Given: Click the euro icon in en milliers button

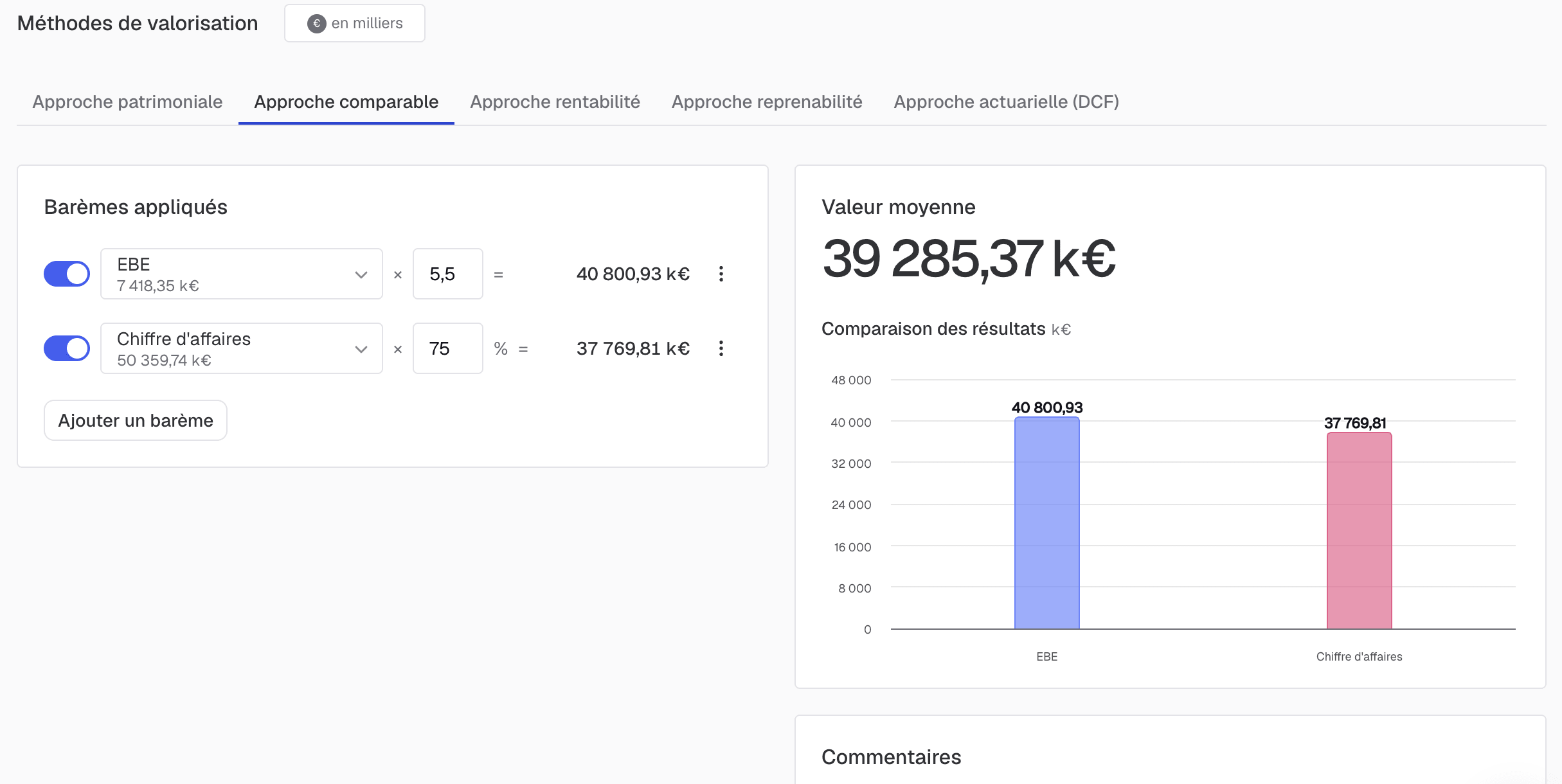Looking at the screenshot, I should [x=316, y=24].
